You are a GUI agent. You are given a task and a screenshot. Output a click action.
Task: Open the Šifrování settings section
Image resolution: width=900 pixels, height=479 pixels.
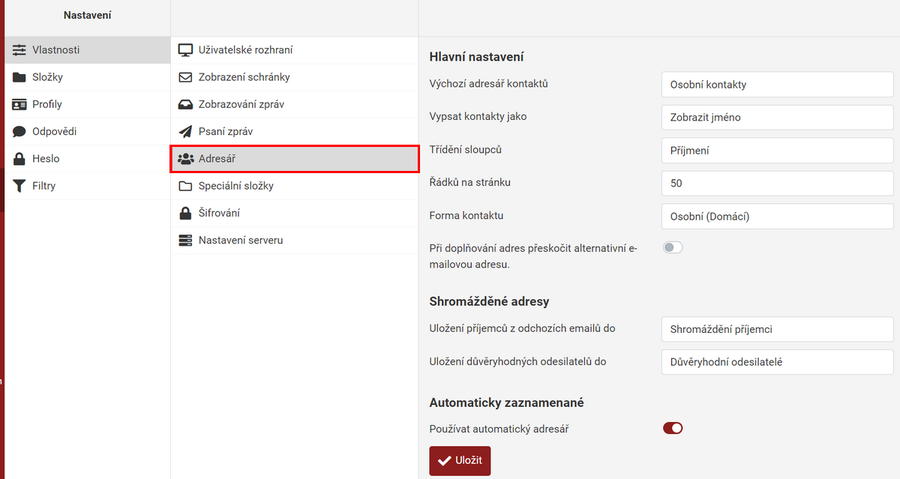pos(219,213)
